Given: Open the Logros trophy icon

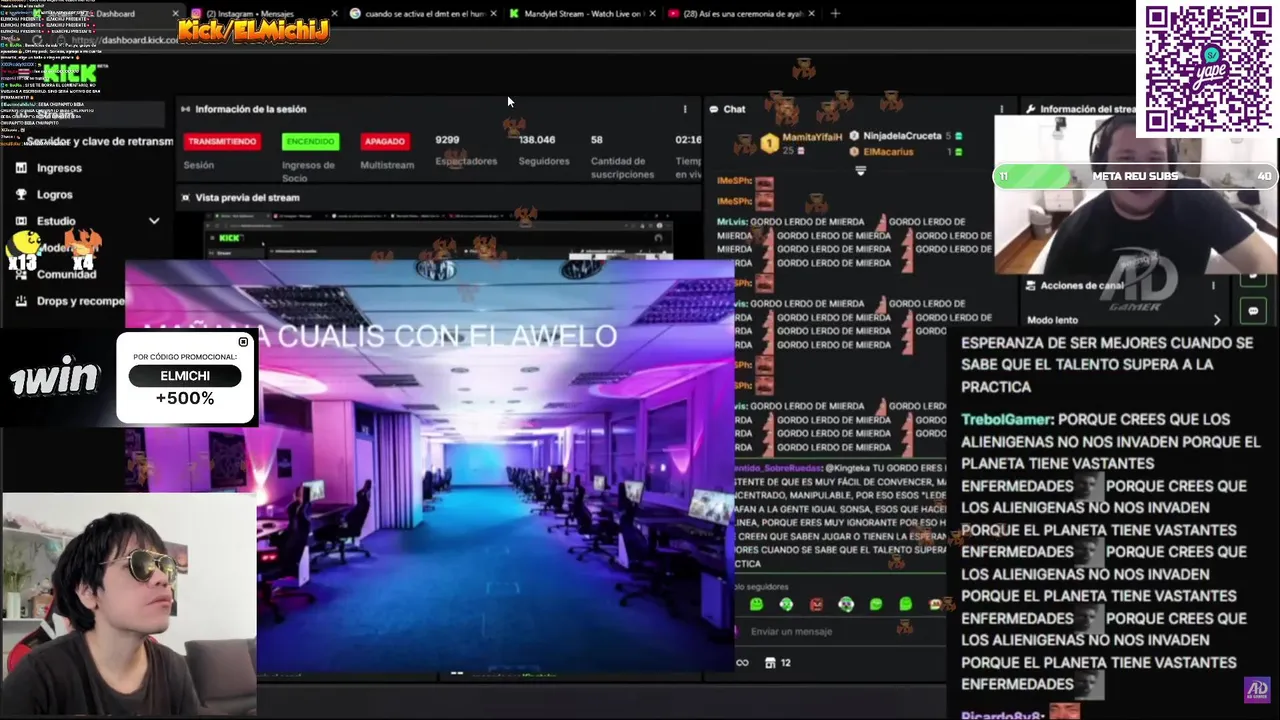Looking at the screenshot, I should [21, 195].
